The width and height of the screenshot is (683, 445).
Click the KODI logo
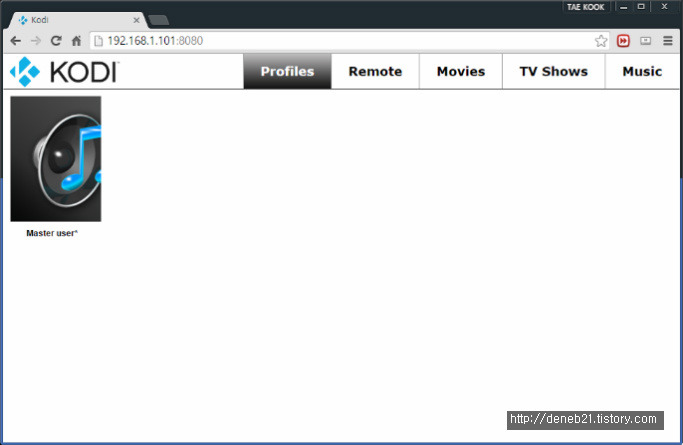click(x=64, y=72)
